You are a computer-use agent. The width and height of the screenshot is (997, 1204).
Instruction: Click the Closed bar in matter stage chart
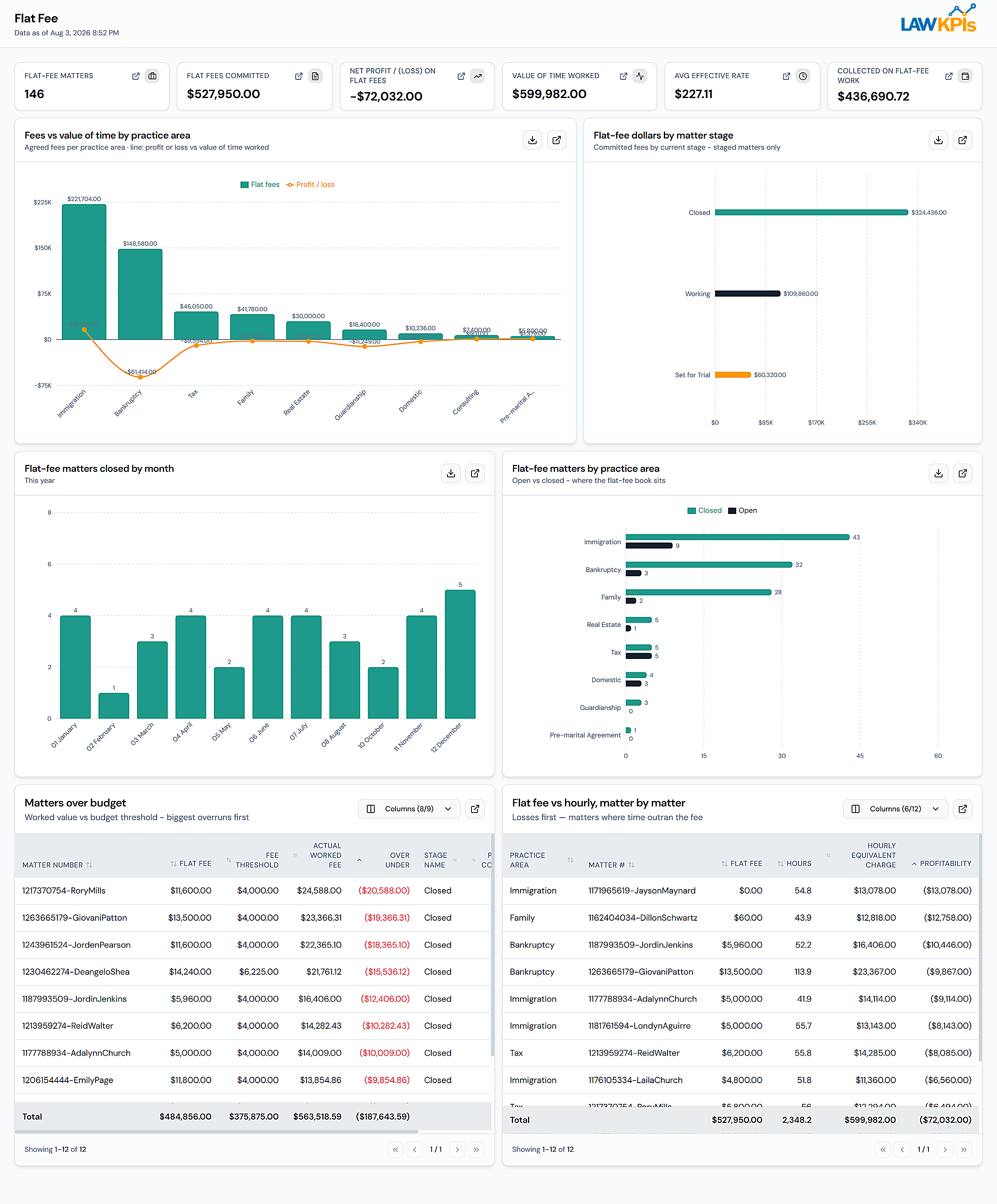pos(811,213)
